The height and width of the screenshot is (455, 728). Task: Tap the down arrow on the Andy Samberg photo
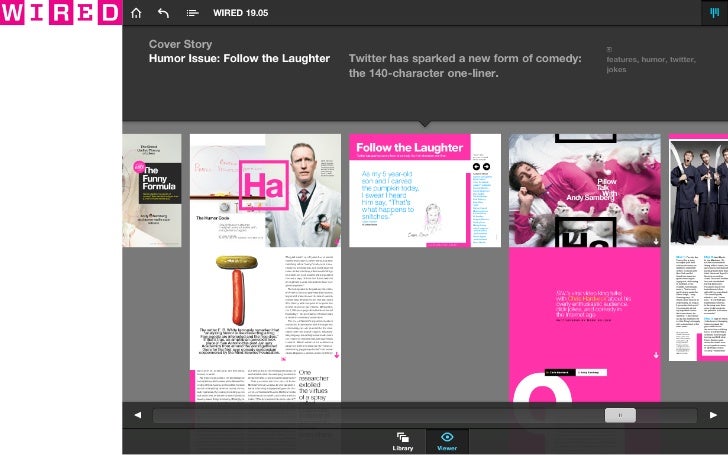[656, 241]
